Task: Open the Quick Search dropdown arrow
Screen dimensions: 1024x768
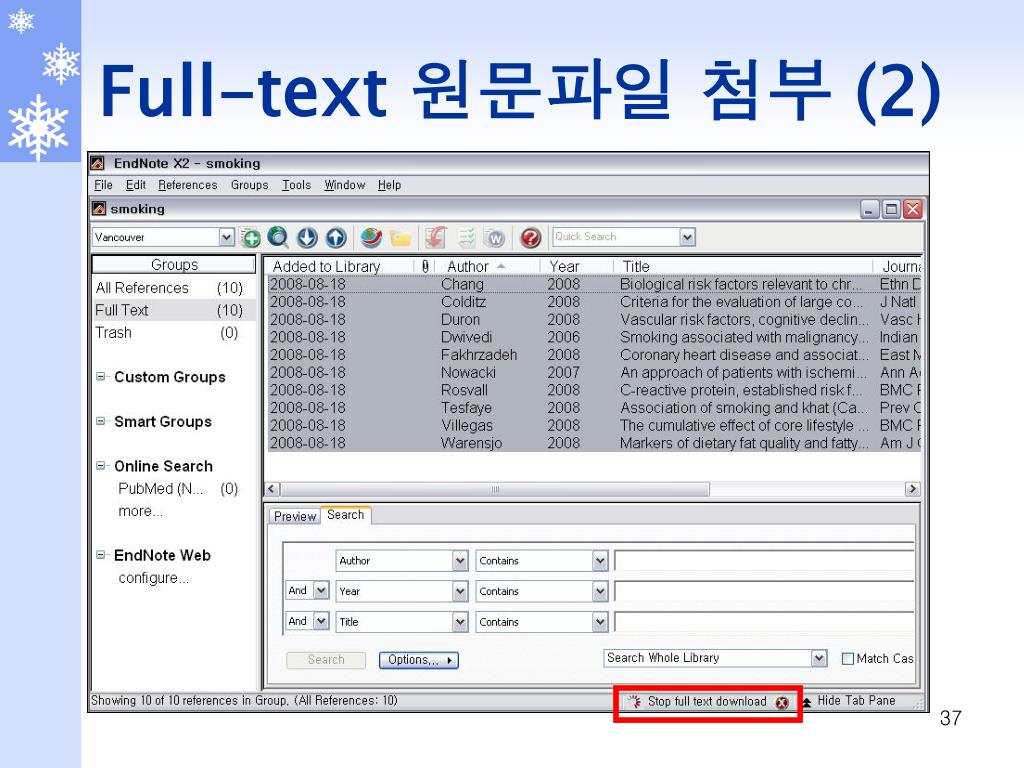Action: coord(687,236)
